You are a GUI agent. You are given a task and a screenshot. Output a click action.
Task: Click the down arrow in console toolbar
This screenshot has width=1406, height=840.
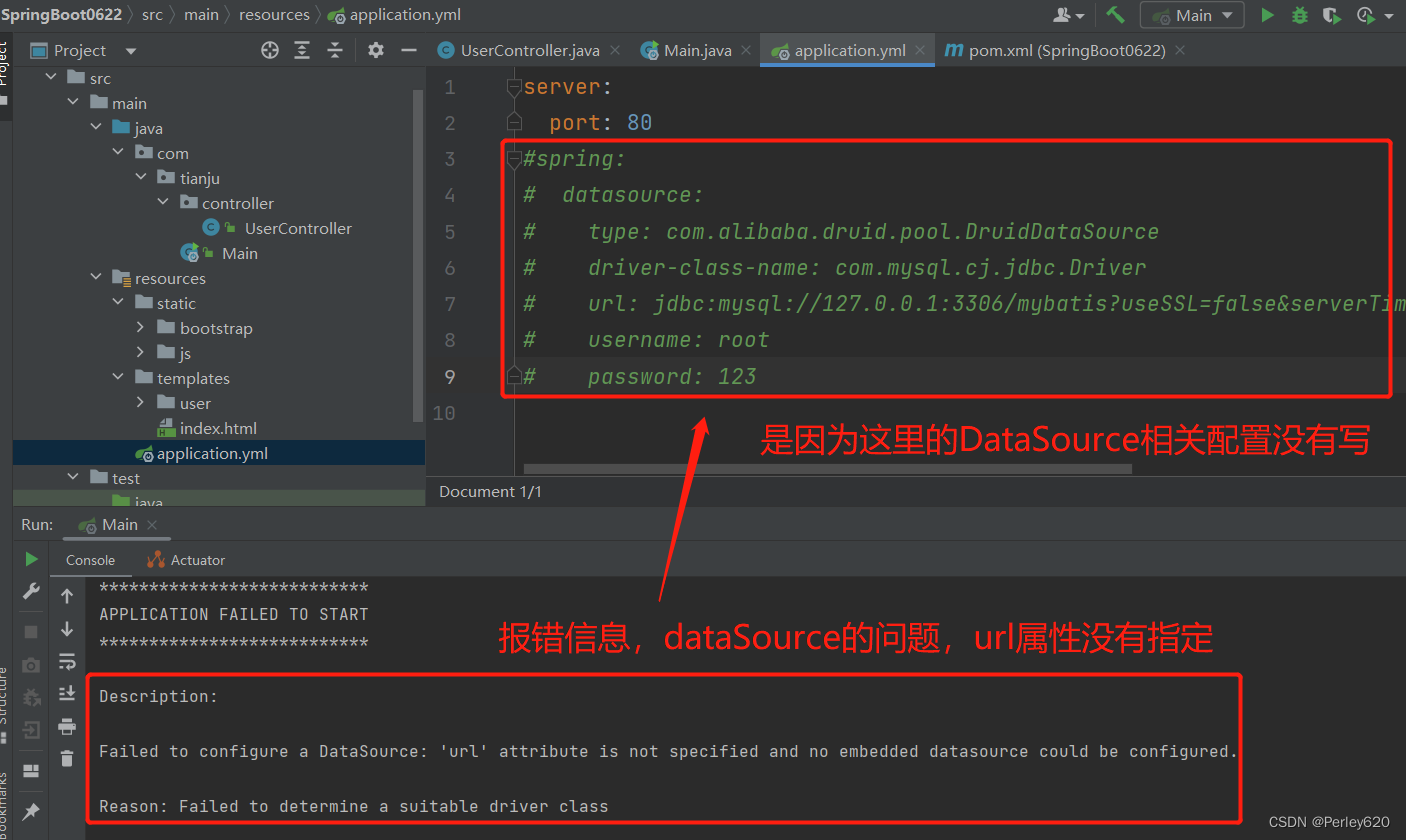click(x=67, y=629)
